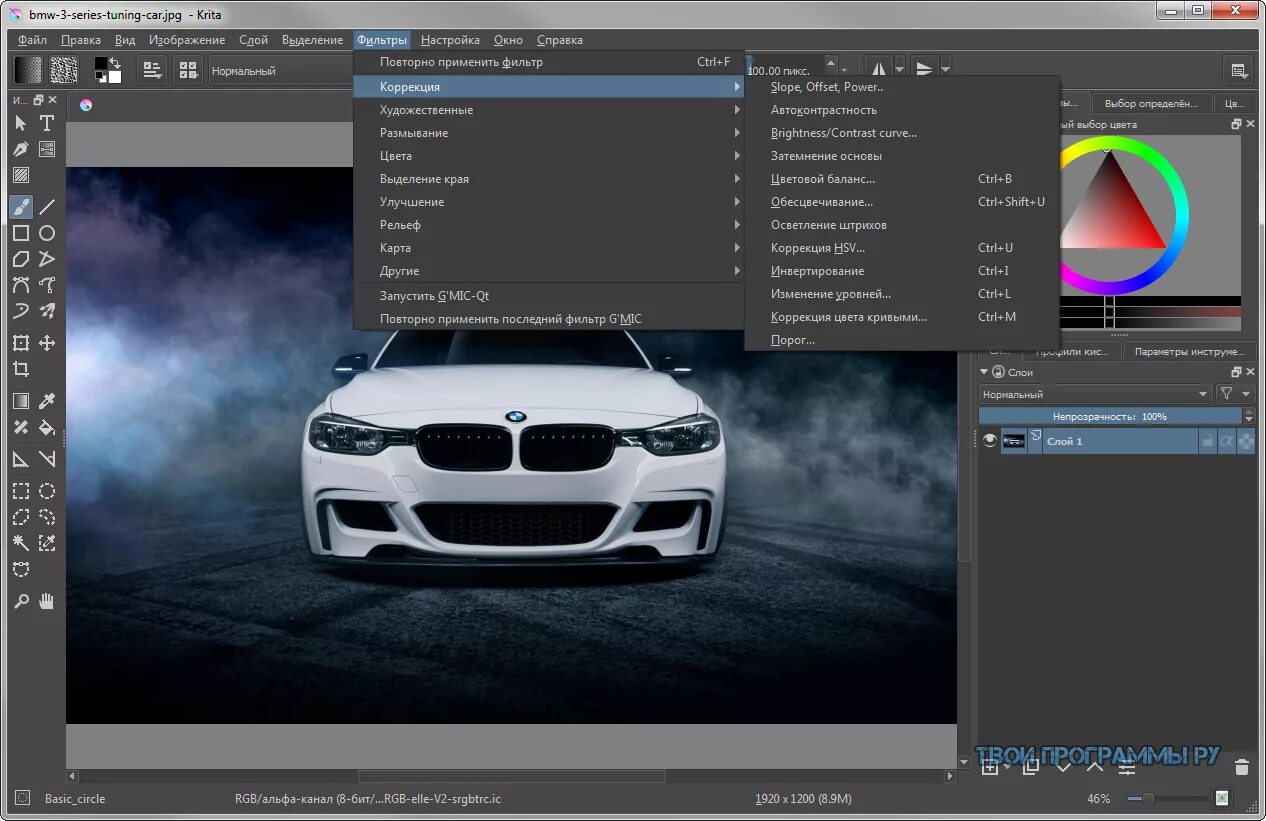This screenshot has height=821, width=1266.
Task: Open the brush presets grid icon
Action: 188,70
